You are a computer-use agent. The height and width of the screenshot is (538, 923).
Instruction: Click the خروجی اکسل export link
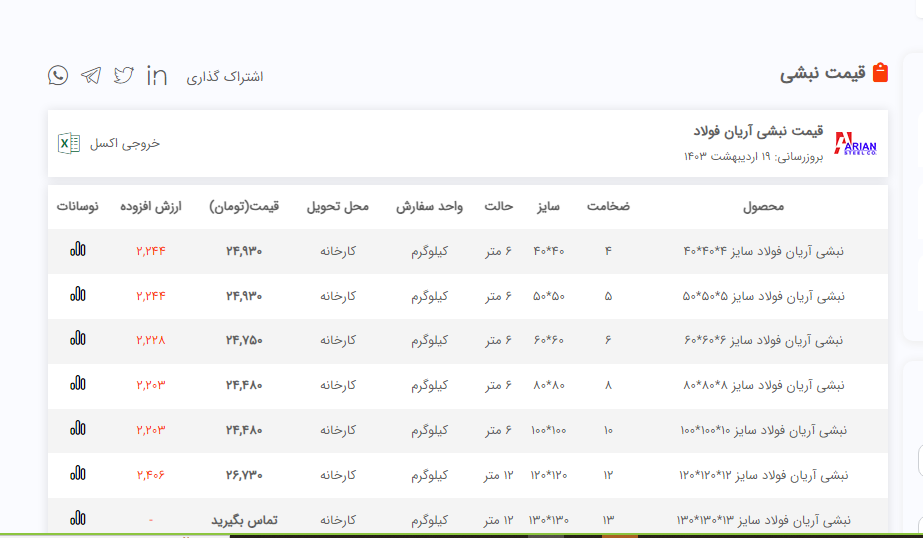[125, 143]
